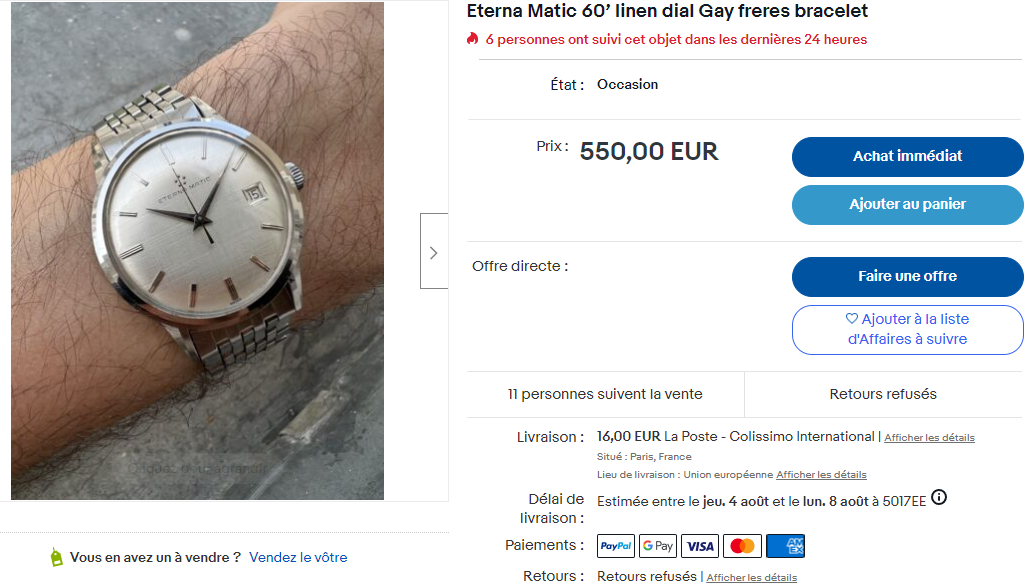Click the American Express icon
The image size is (1026, 587).
coord(785,546)
